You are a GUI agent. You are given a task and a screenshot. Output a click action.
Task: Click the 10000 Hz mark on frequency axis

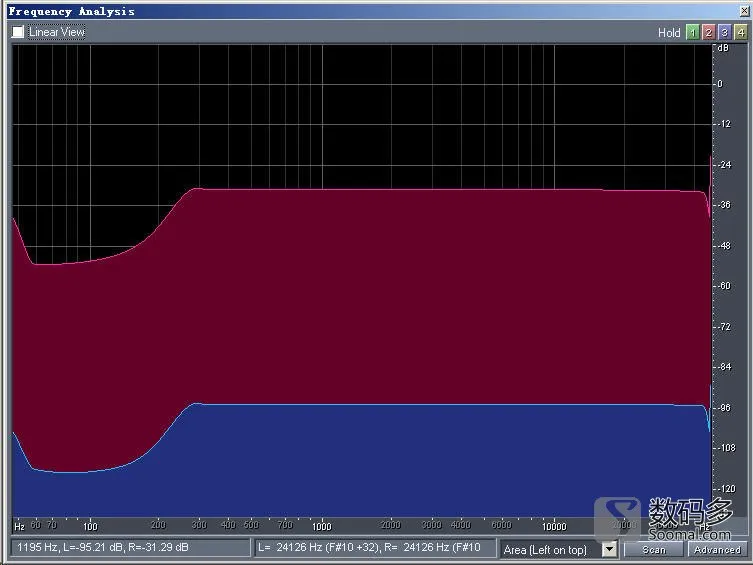point(554,526)
